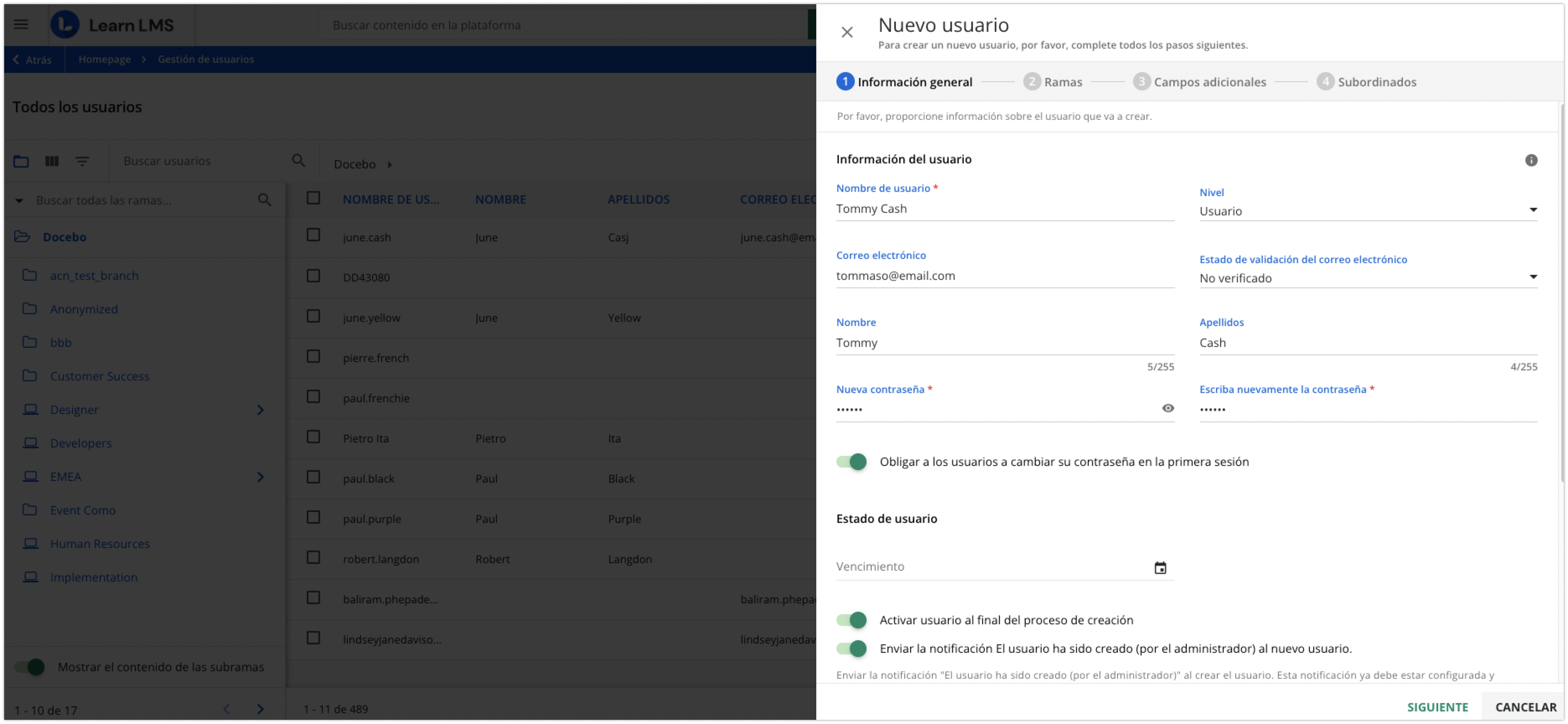This screenshot has width=1568, height=724.
Task: Open the email validation status dropdown
Action: click(1368, 278)
